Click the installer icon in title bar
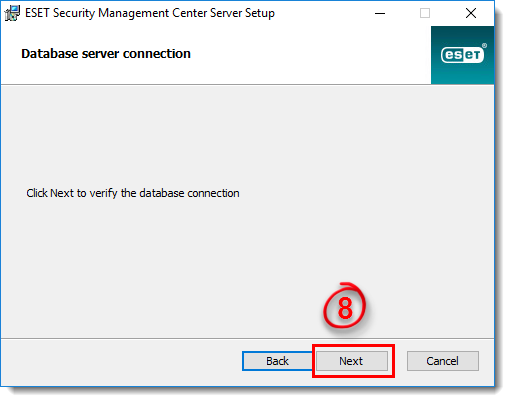Image resolution: width=510 pixels, height=402 pixels. click(12, 13)
